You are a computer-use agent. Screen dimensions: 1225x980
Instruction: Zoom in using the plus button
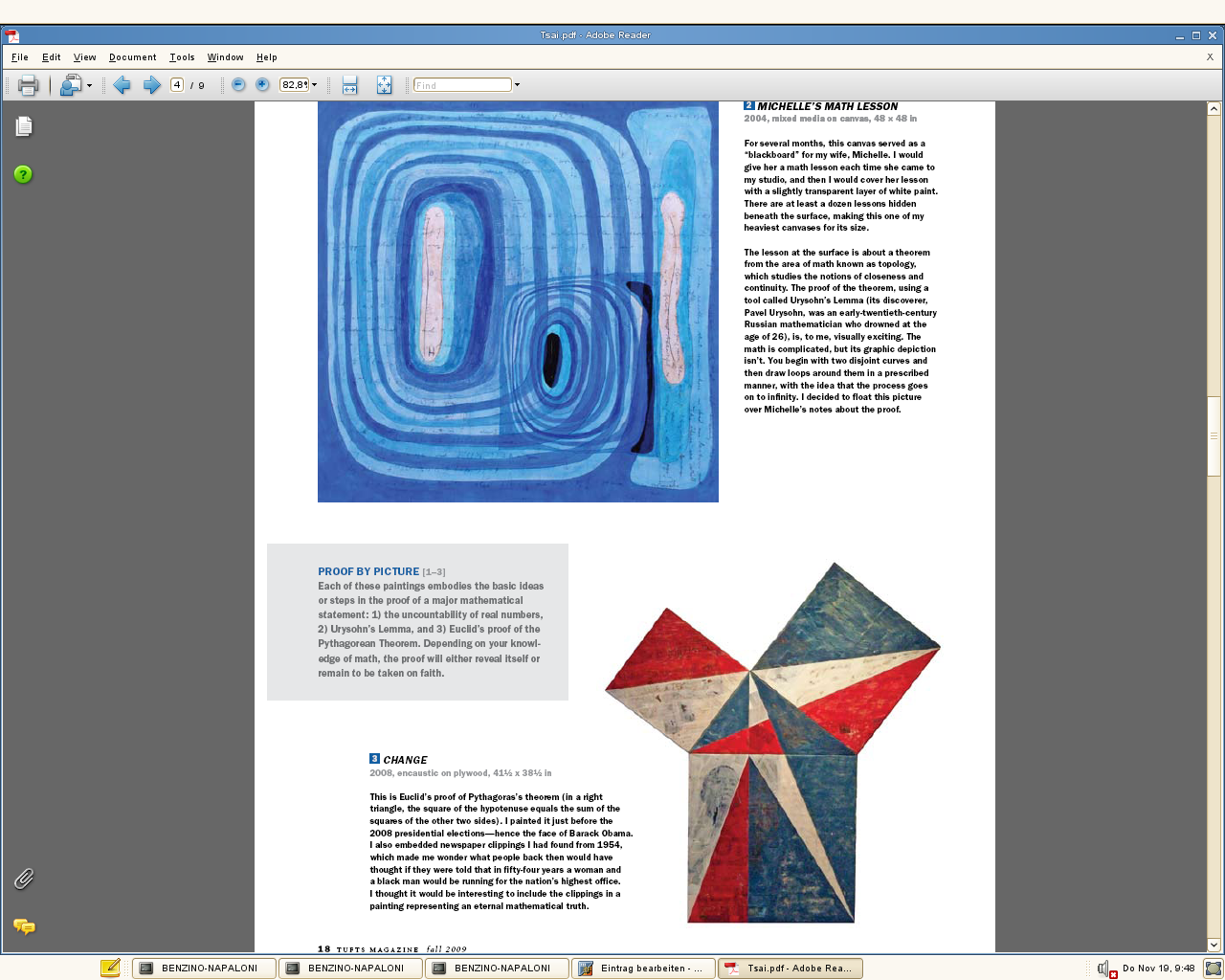pyautogui.click(x=262, y=85)
